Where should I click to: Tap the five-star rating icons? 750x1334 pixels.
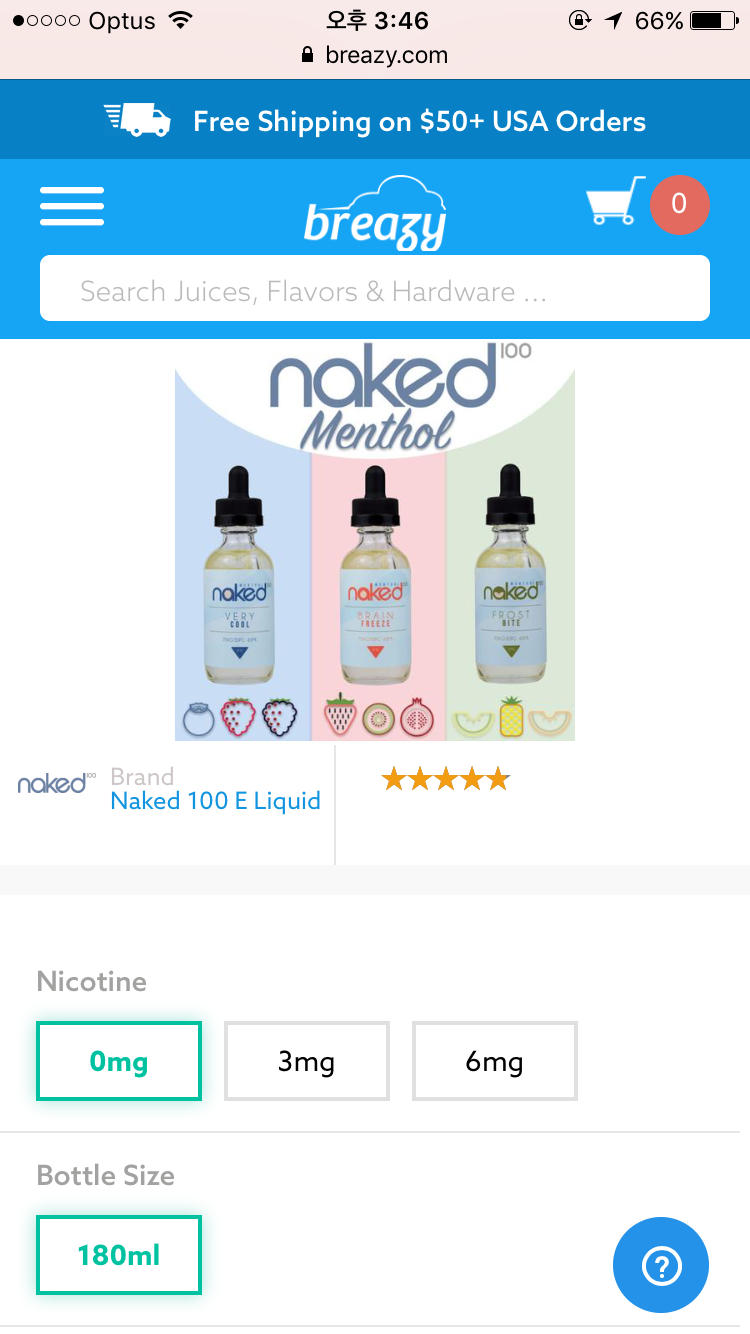445,779
